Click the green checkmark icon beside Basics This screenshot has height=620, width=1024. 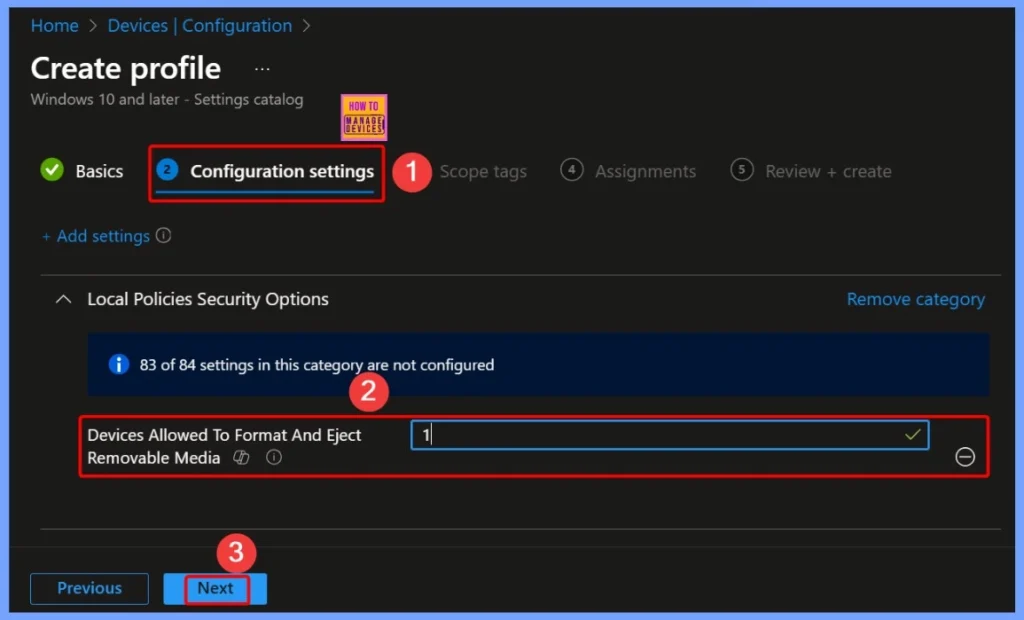[52, 171]
